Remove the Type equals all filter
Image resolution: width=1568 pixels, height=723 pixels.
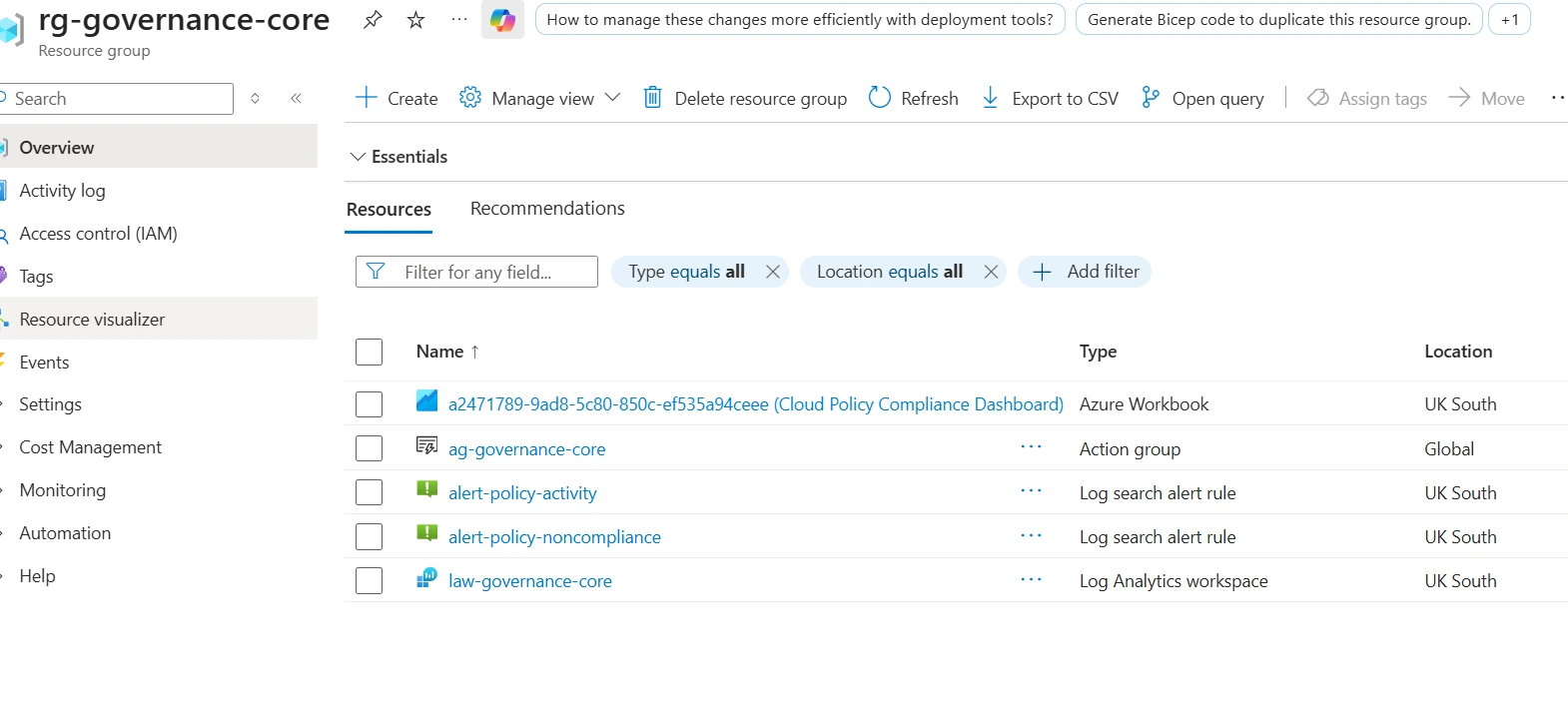pyautogui.click(x=772, y=272)
